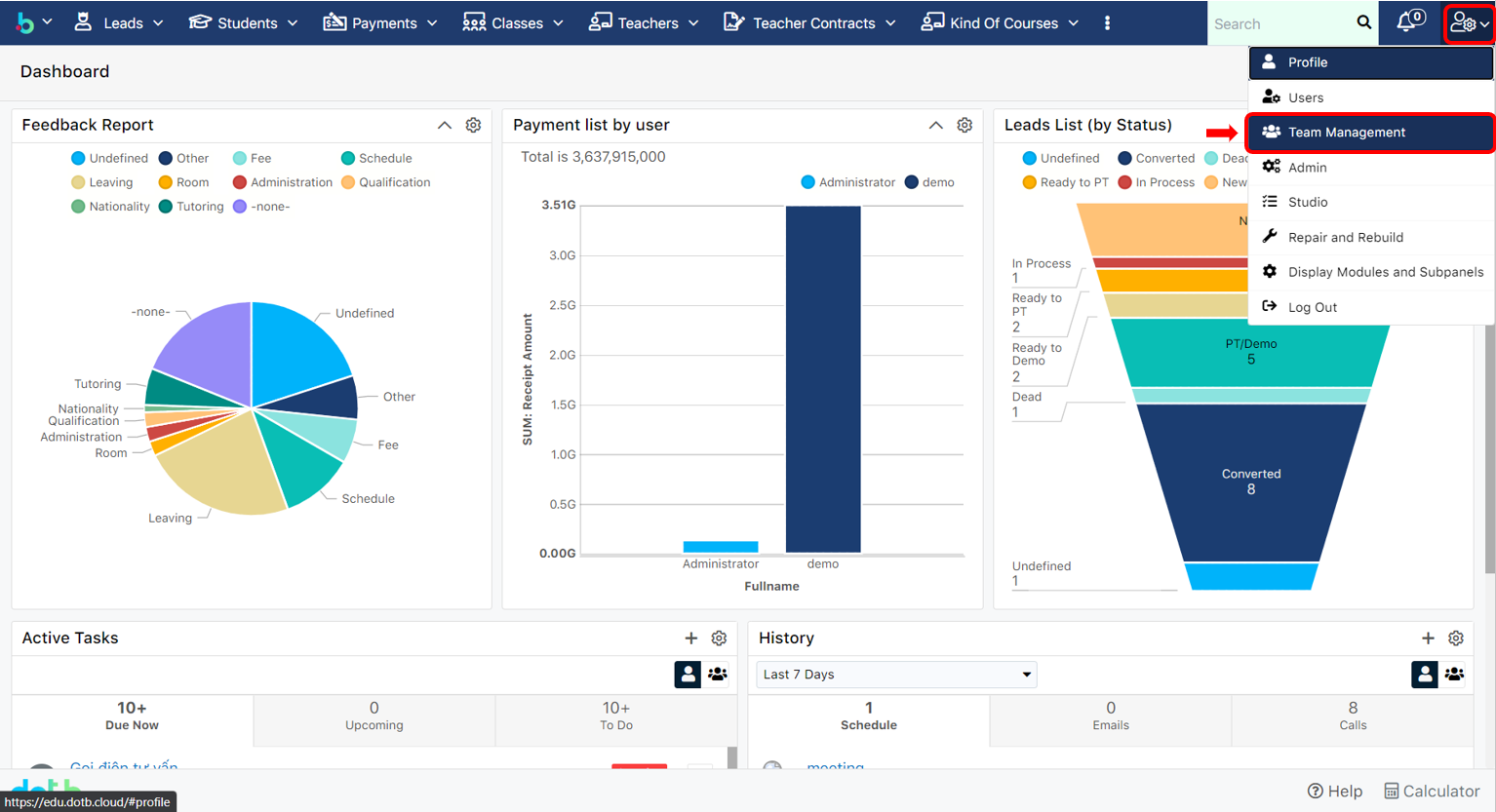Click the three-dot more modules icon
This screenshot has height=812, width=1496.
click(1107, 22)
